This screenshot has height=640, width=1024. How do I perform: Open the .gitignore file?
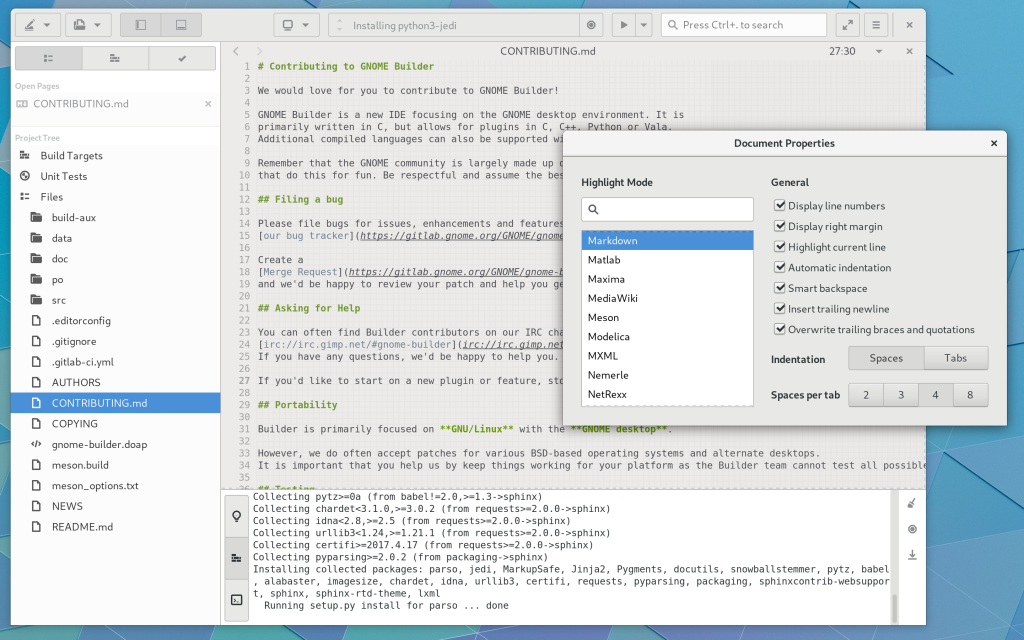[x=116, y=342]
